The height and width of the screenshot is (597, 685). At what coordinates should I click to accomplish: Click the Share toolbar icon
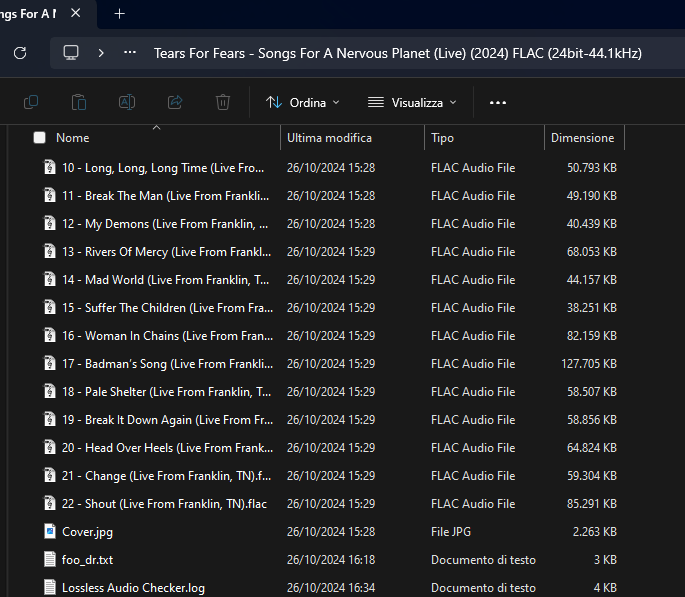click(x=175, y=103)
